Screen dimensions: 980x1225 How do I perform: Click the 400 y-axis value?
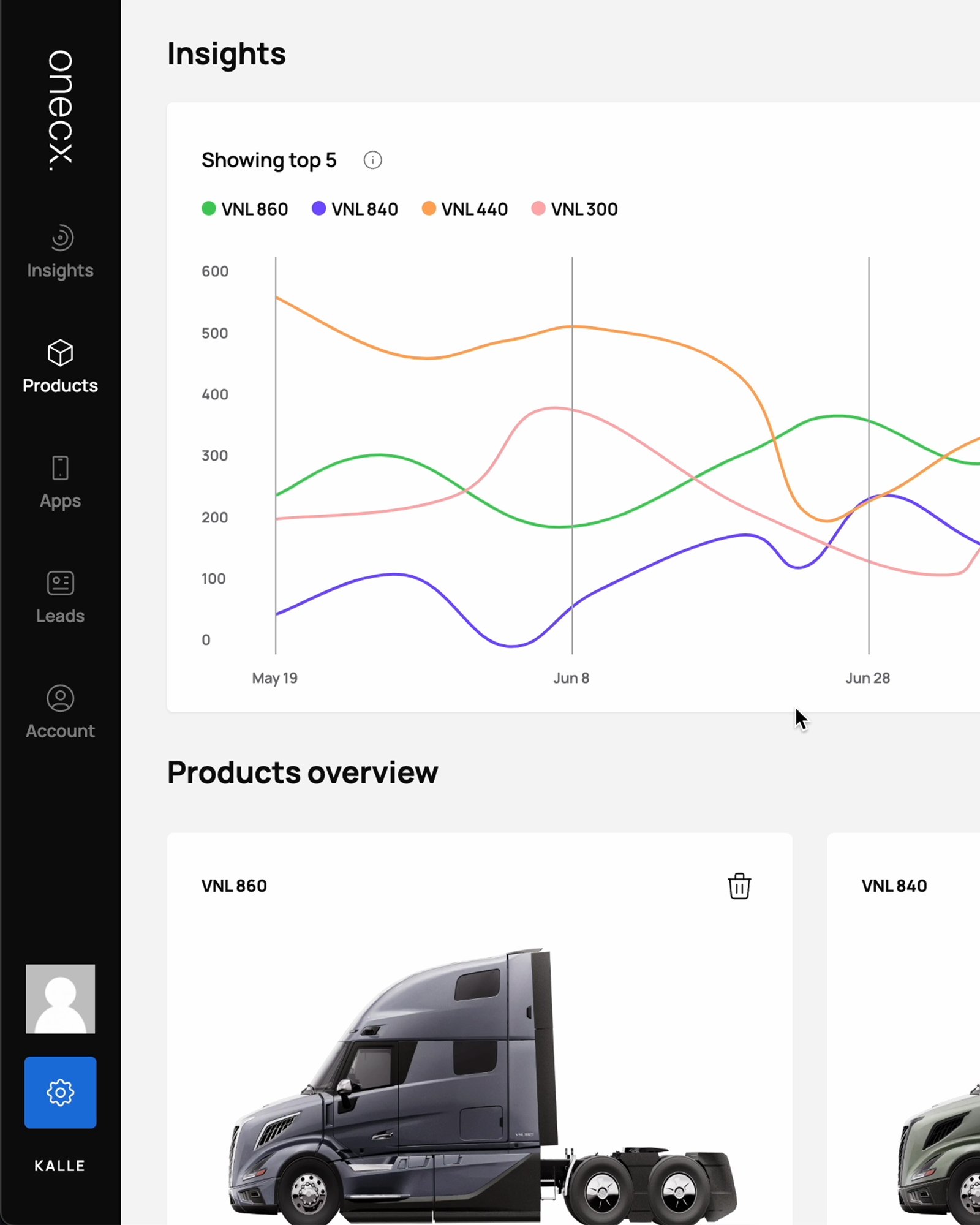215,394
